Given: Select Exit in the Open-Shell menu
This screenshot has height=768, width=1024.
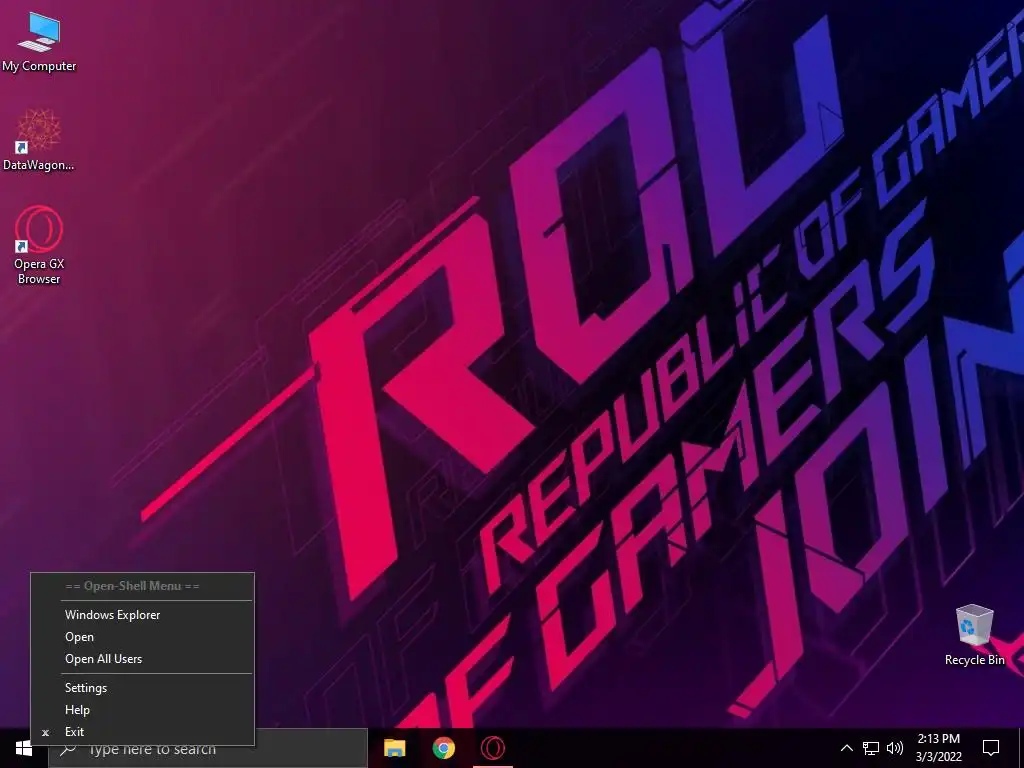Looking at the screenshot, I should click(142, 732).
